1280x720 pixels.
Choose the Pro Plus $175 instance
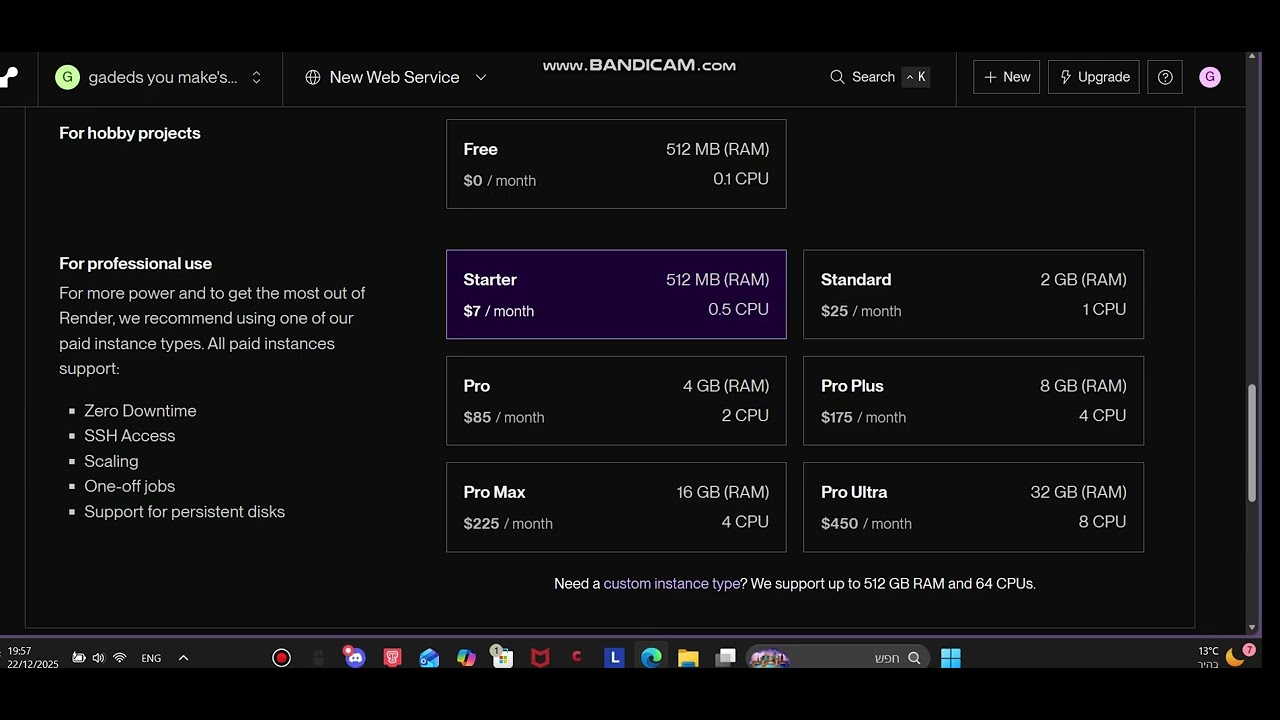pos(973,400)
